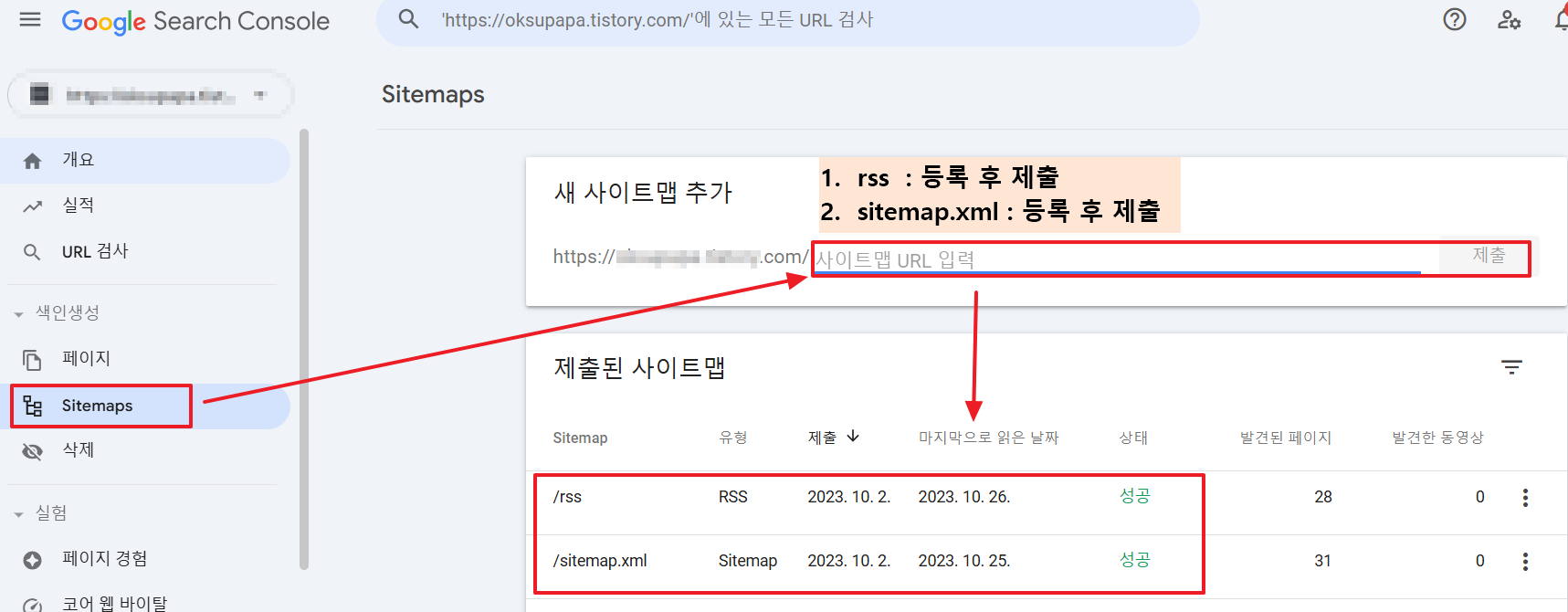Open the 페이지 menu item

[x=145, y=358]
